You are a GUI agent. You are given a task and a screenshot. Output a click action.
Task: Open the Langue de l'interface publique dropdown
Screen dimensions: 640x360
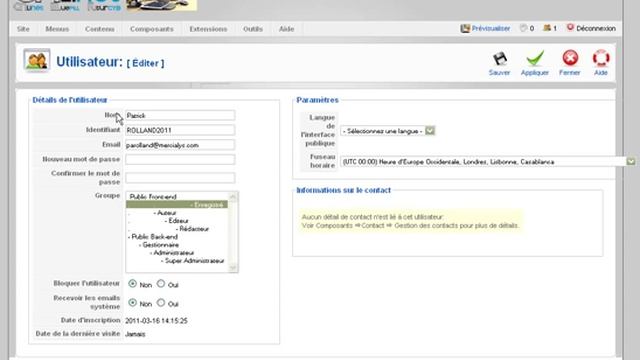[388, 131]
